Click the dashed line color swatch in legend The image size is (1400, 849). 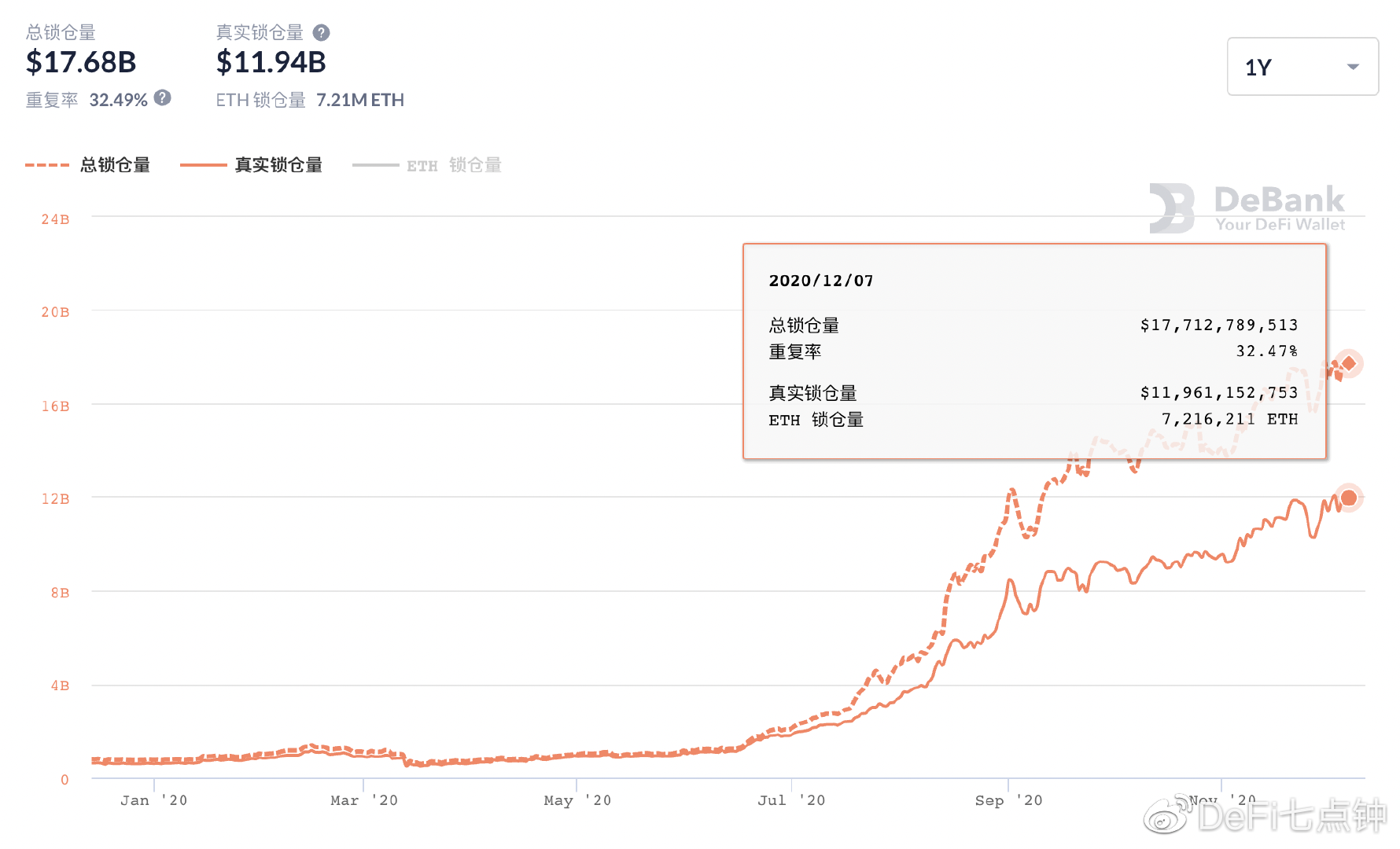tap(47, 165)
